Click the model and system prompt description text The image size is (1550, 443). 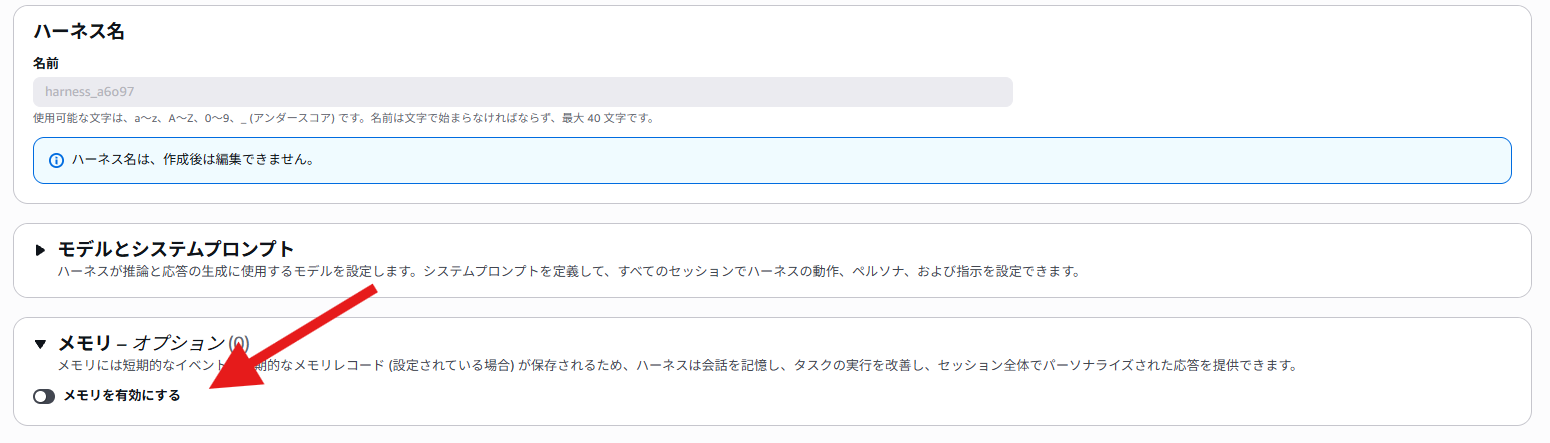pyautogui.click(x=569, y=271)
